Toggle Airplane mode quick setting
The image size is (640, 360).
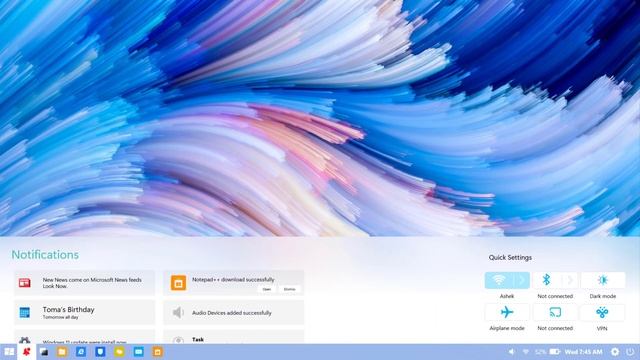tap(507, 312)
